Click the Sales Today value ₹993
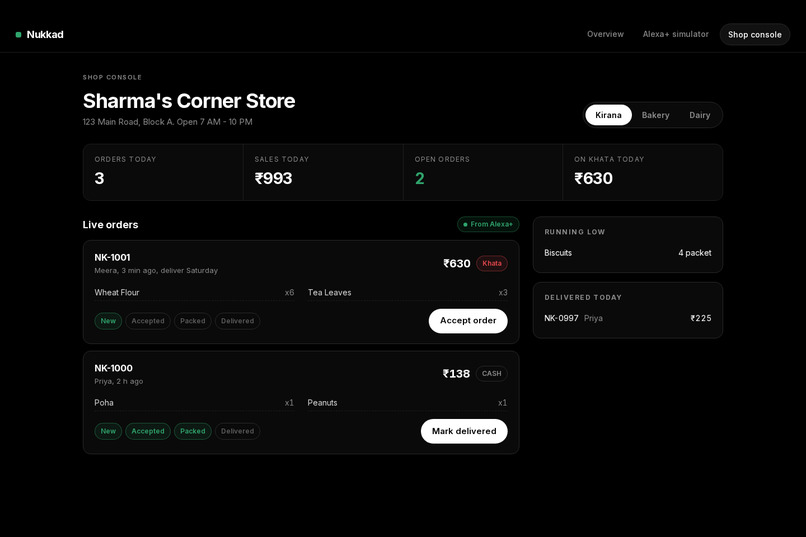Screen dimensions: 806x537 click(x=273, y=178)
